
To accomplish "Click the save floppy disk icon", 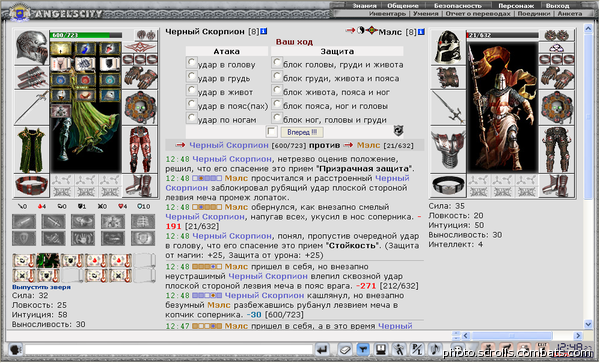I will coord(380,349).
